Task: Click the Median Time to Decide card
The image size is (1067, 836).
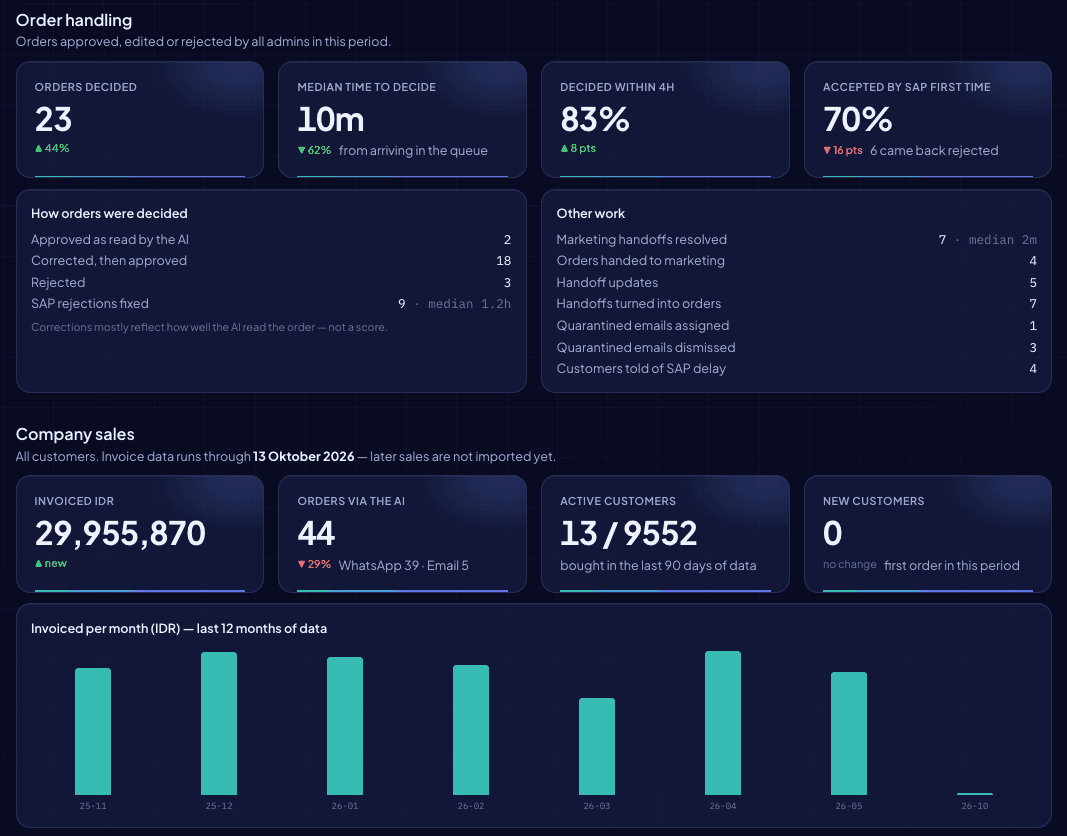Action: point(402,119)
